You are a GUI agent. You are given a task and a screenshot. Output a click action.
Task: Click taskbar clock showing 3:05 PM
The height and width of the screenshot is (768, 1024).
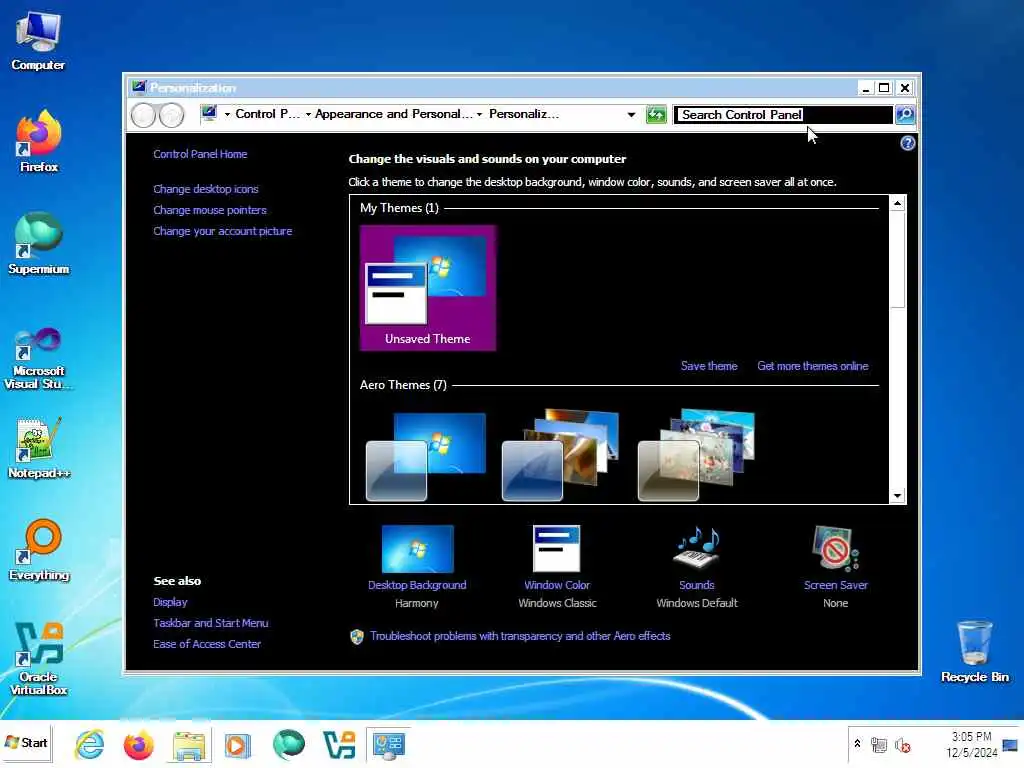(971, 744)
